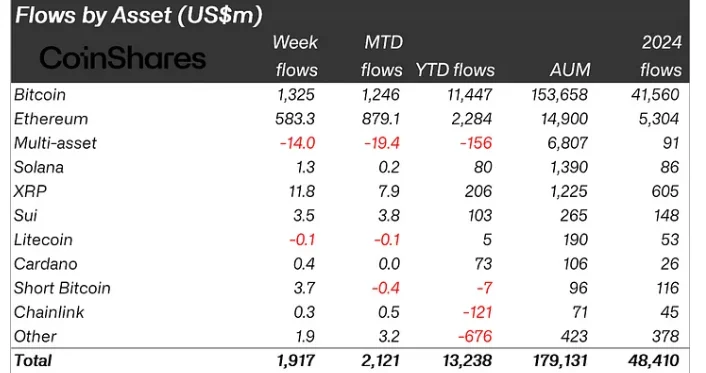This screenshot has width=706, height=373.
Task: Click Other YTD flows value -676
Action: tap(475, 337)
